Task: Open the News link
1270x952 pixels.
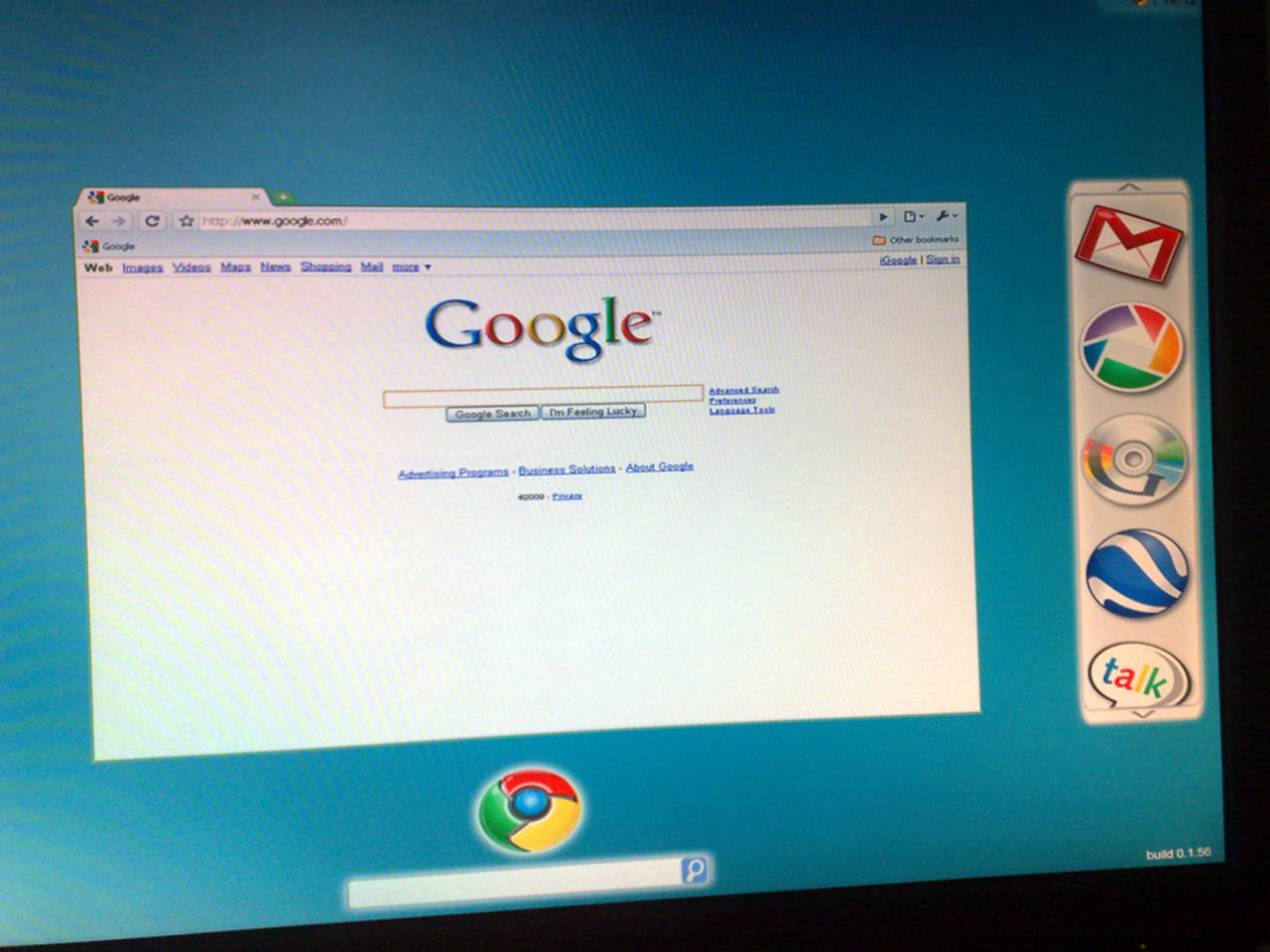Action: pyautogui.click(x=276, y=267)
